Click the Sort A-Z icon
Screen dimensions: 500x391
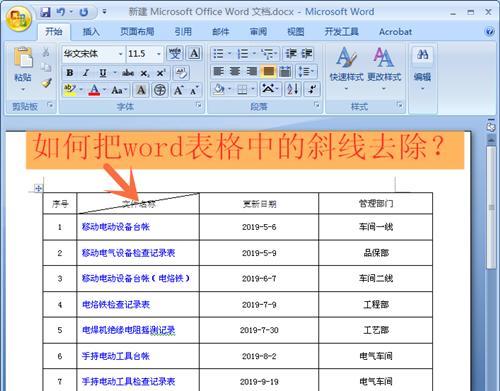click(292, 89)
